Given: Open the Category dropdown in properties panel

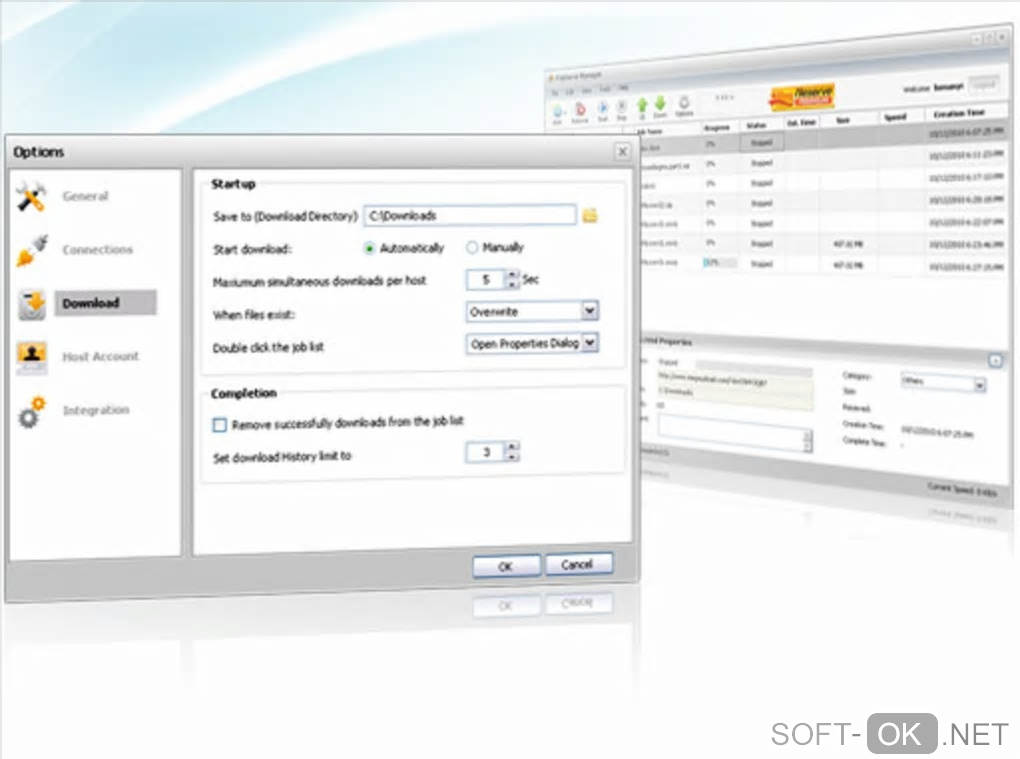Looking at the screenshot, I should pyautogui.click(x=980, y=386).
